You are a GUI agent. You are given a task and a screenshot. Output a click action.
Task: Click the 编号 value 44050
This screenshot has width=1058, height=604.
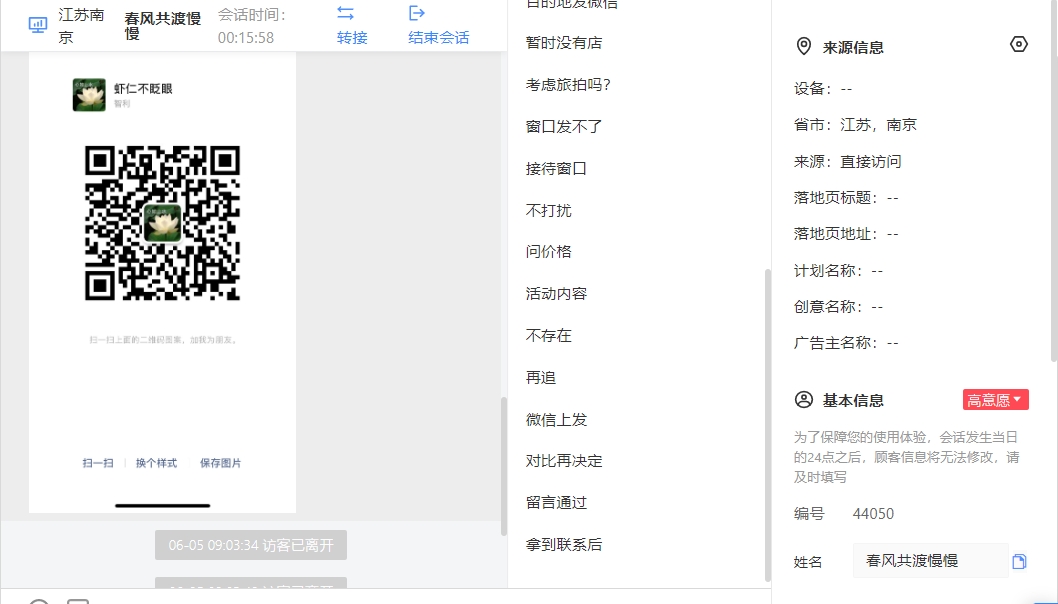click(x=873, y=514)
